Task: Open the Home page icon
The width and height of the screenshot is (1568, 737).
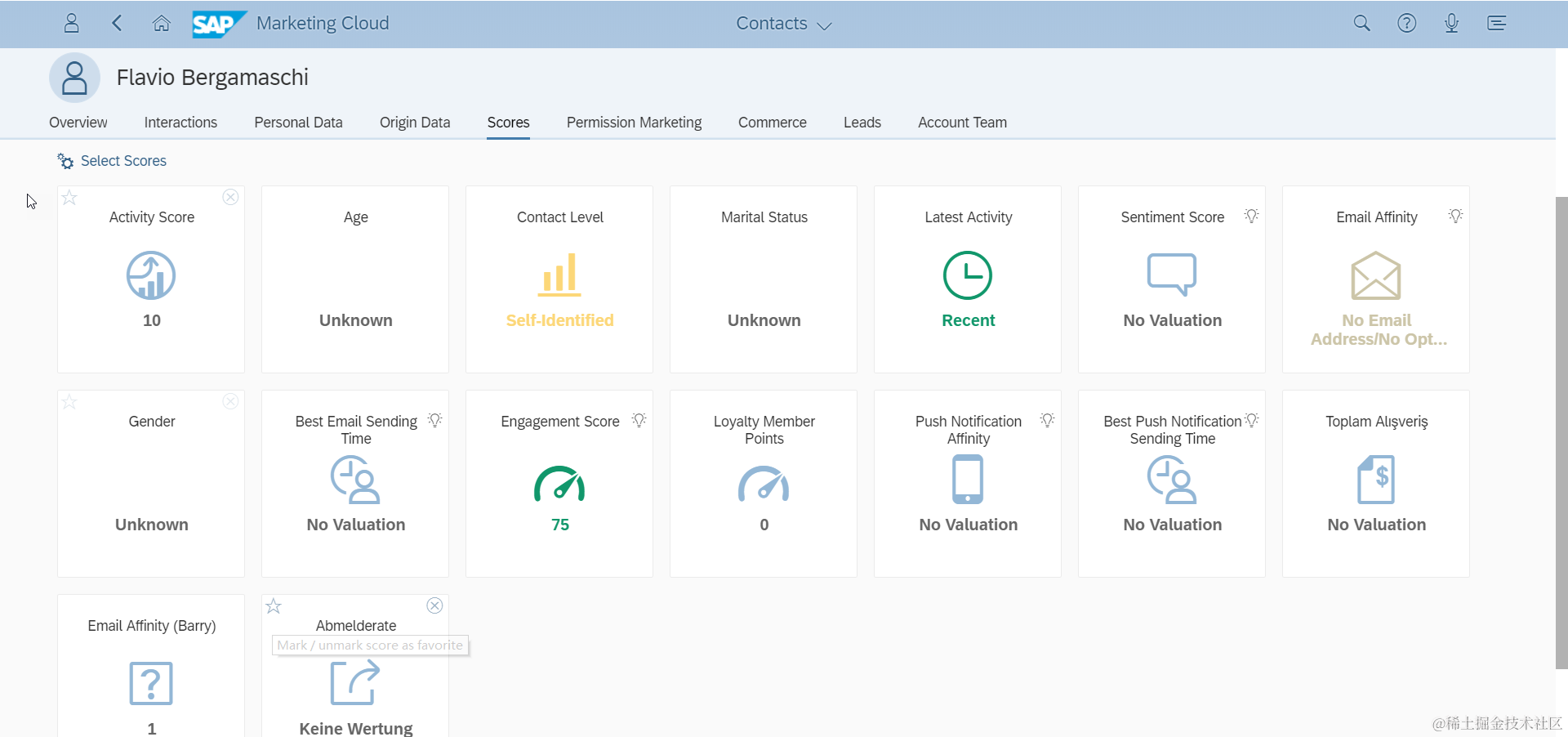Action: point(162,23)
